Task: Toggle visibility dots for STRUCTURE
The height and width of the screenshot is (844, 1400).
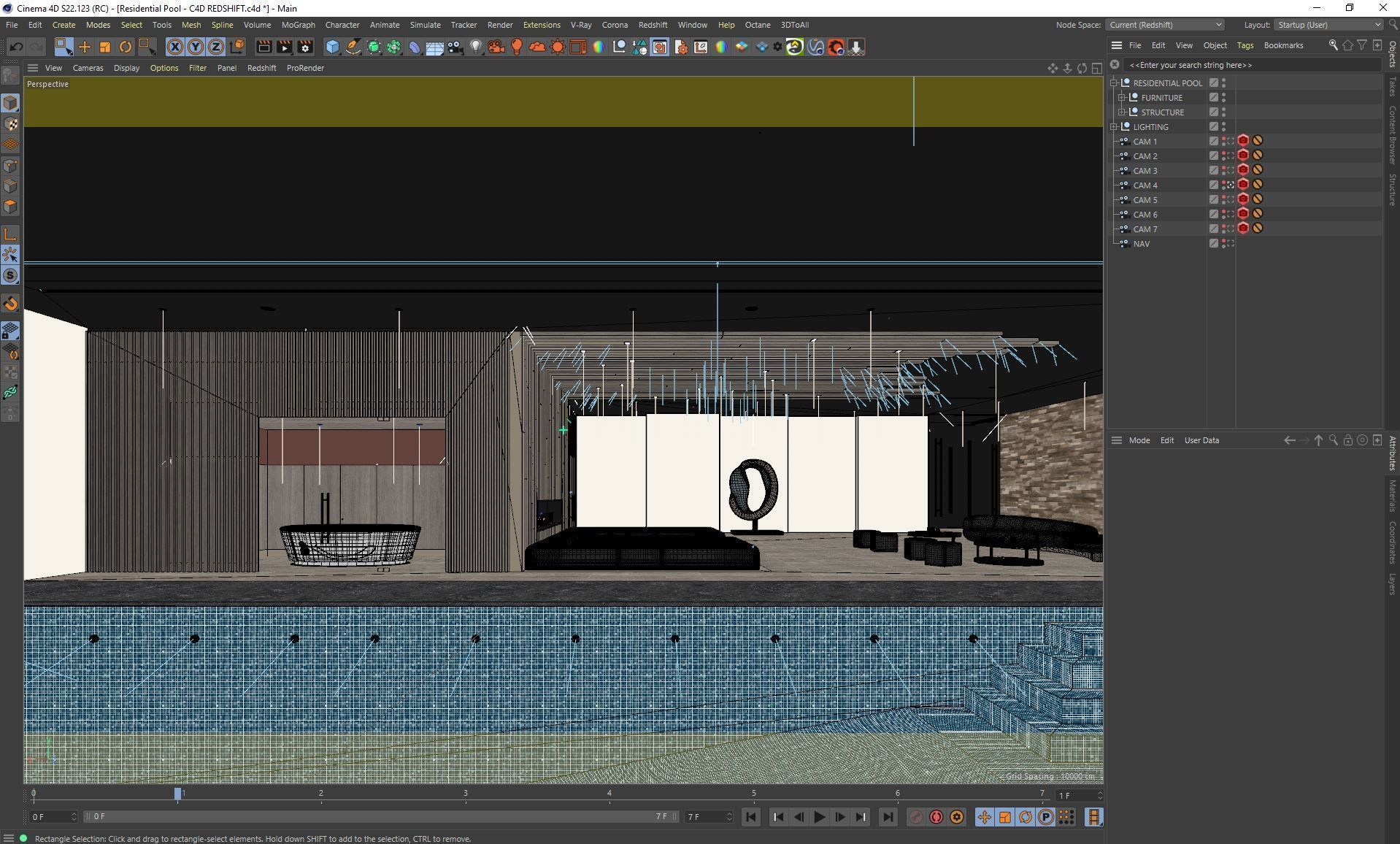Action: point(1224,112)
